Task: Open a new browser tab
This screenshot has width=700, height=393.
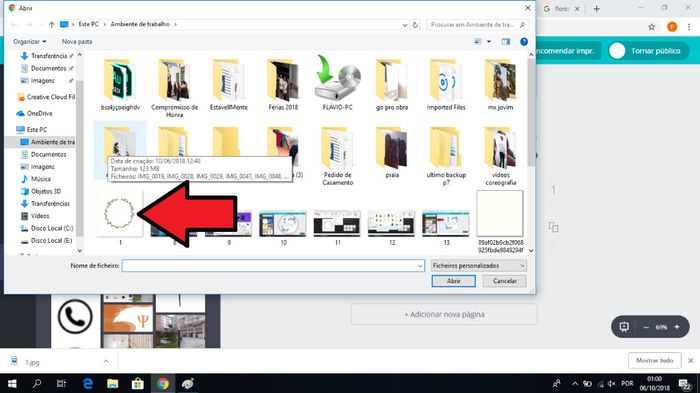Action: [x=597, y=8]
